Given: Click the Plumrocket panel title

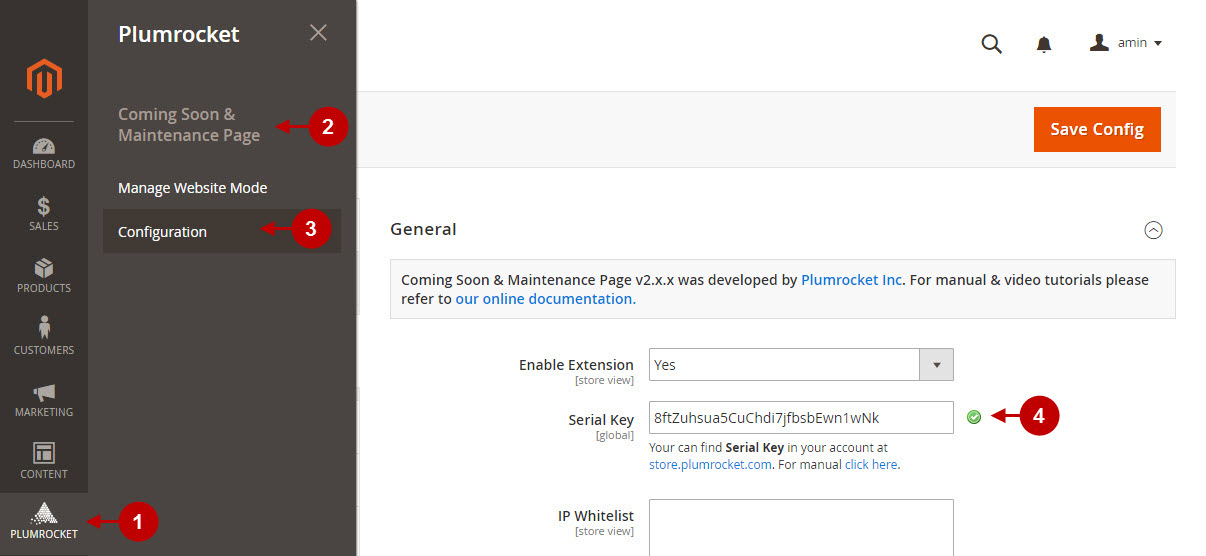Looking at the screenshot, I should point(179,34).
